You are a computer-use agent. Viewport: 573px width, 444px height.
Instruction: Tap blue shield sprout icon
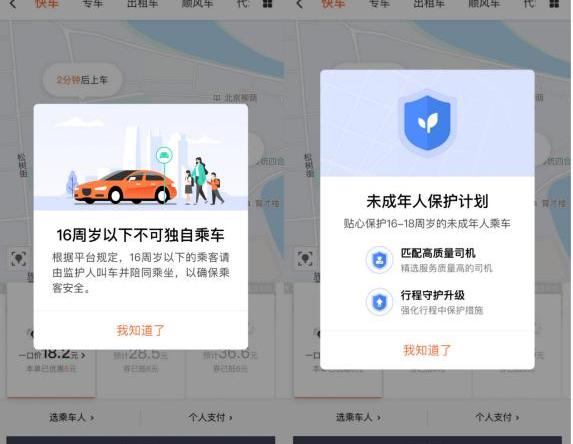pos(427,123)
